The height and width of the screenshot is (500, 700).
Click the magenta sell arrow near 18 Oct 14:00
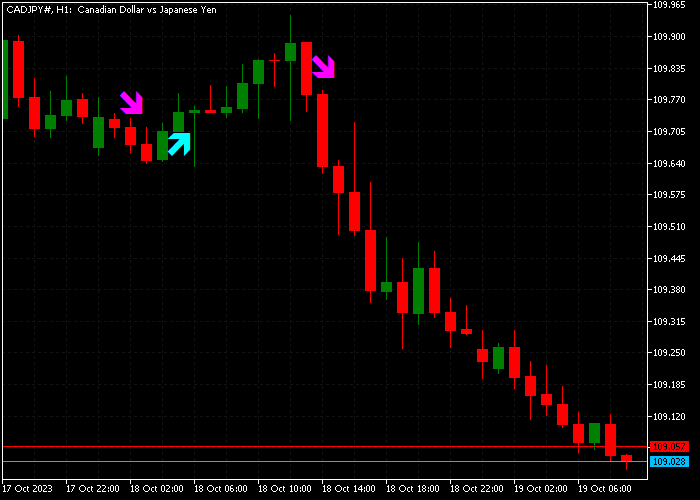click(x=323, y=67)
